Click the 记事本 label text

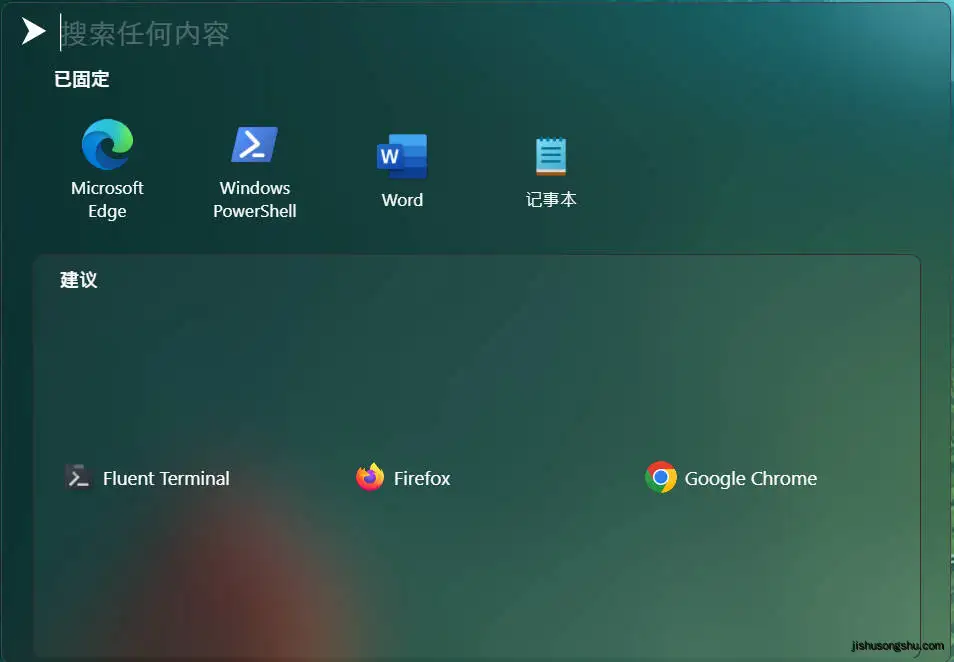click(551, 200)
